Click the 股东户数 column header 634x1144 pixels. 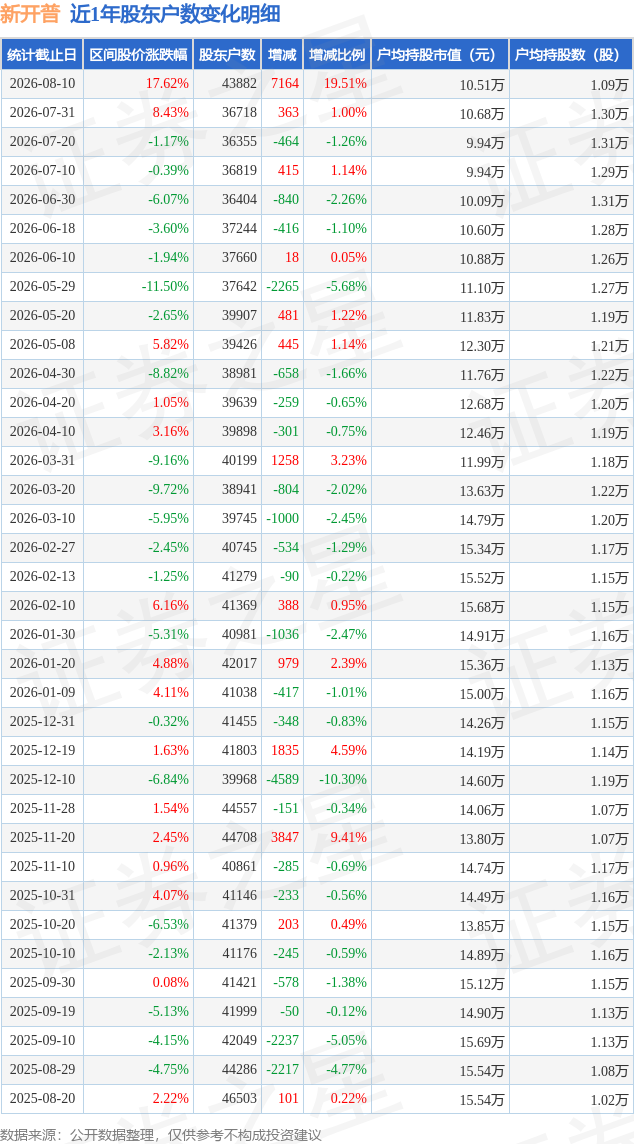(227, 55)
